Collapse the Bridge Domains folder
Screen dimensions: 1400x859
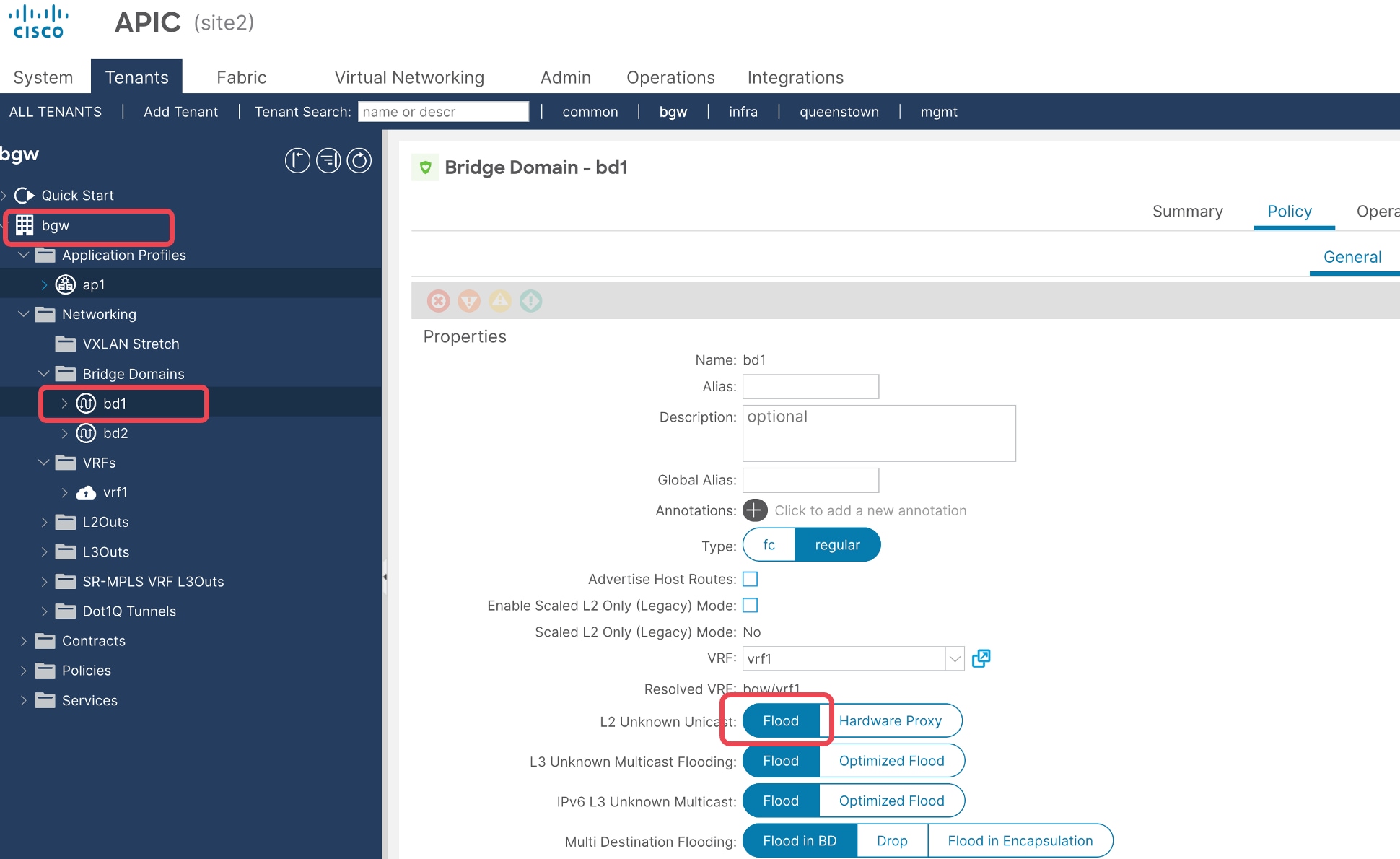(44, 374)
